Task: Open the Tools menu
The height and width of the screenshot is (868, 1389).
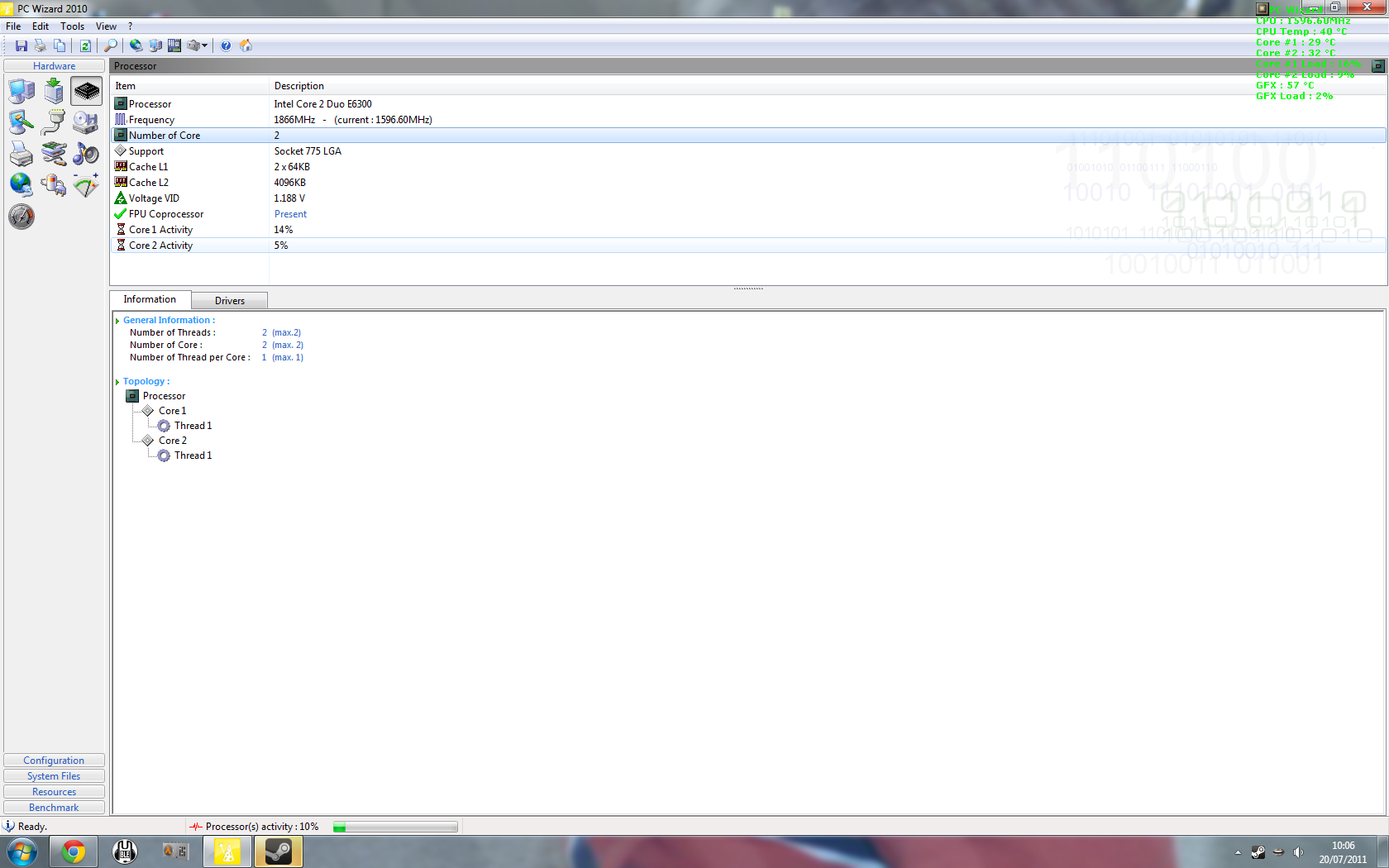Action: pyautogui.click(x=73, y=26)
